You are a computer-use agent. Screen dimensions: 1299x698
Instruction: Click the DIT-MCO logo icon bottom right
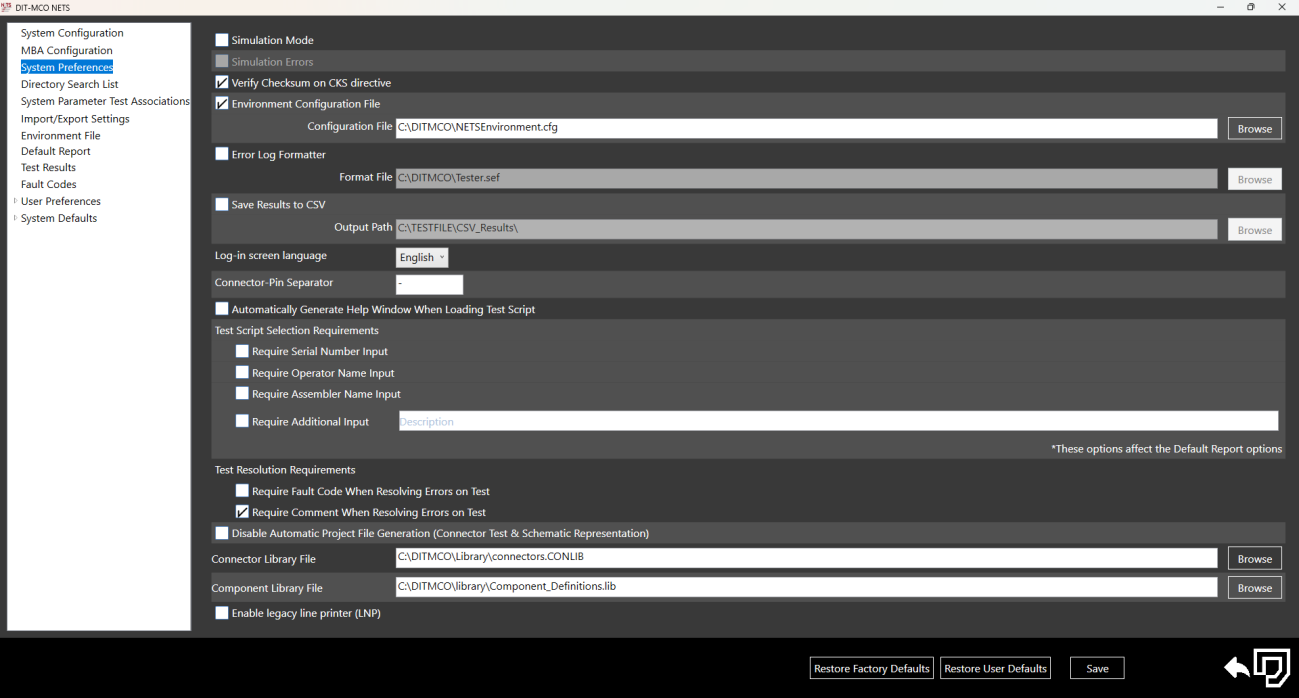[x=1272, y=667]
